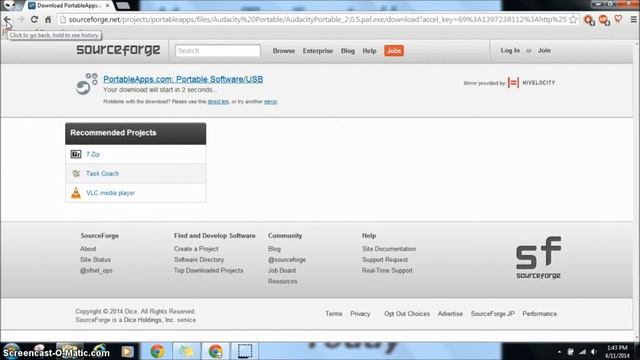This screenshot has height=360, width=640.
Task: Click the direct link for download
Action: (x=218, y=102)
